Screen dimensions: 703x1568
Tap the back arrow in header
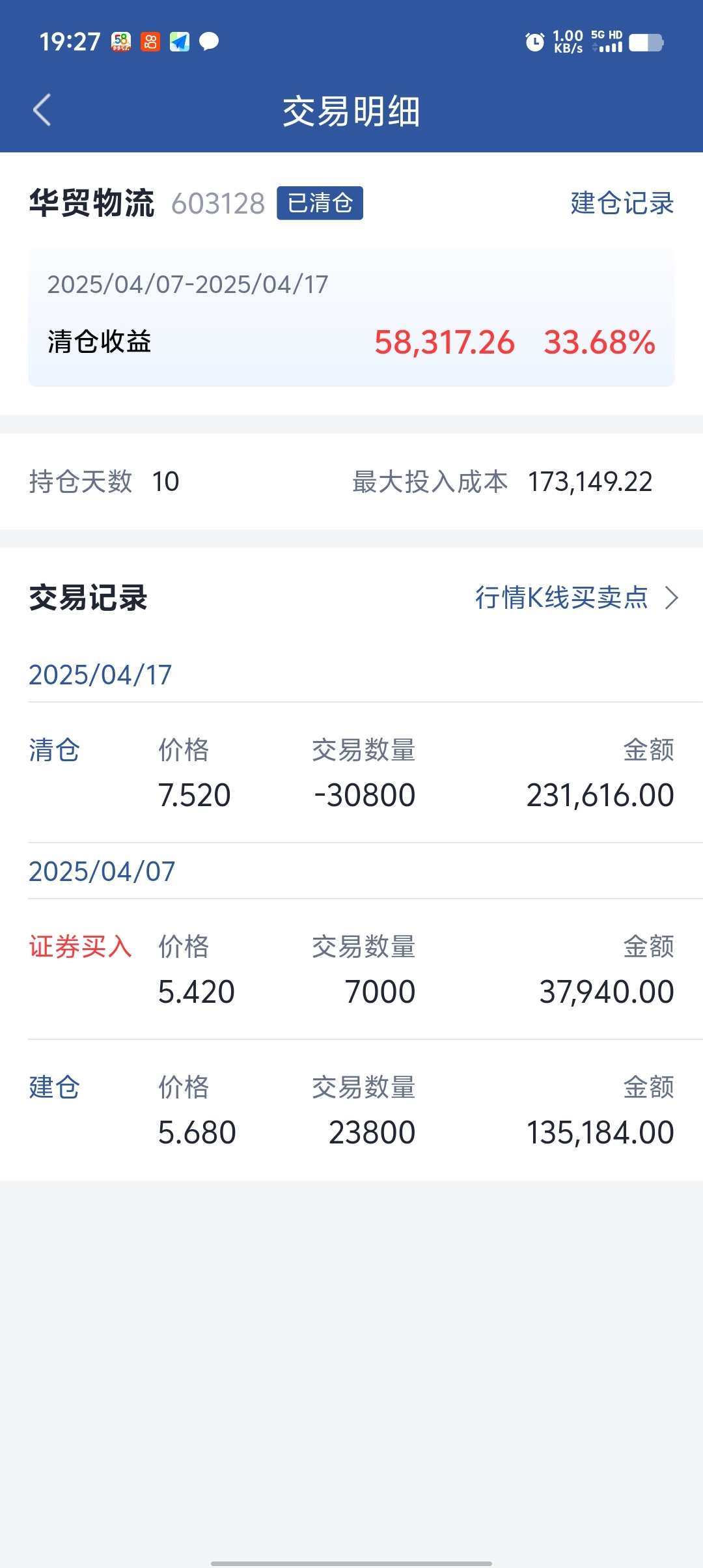click(x=42, y=109)
